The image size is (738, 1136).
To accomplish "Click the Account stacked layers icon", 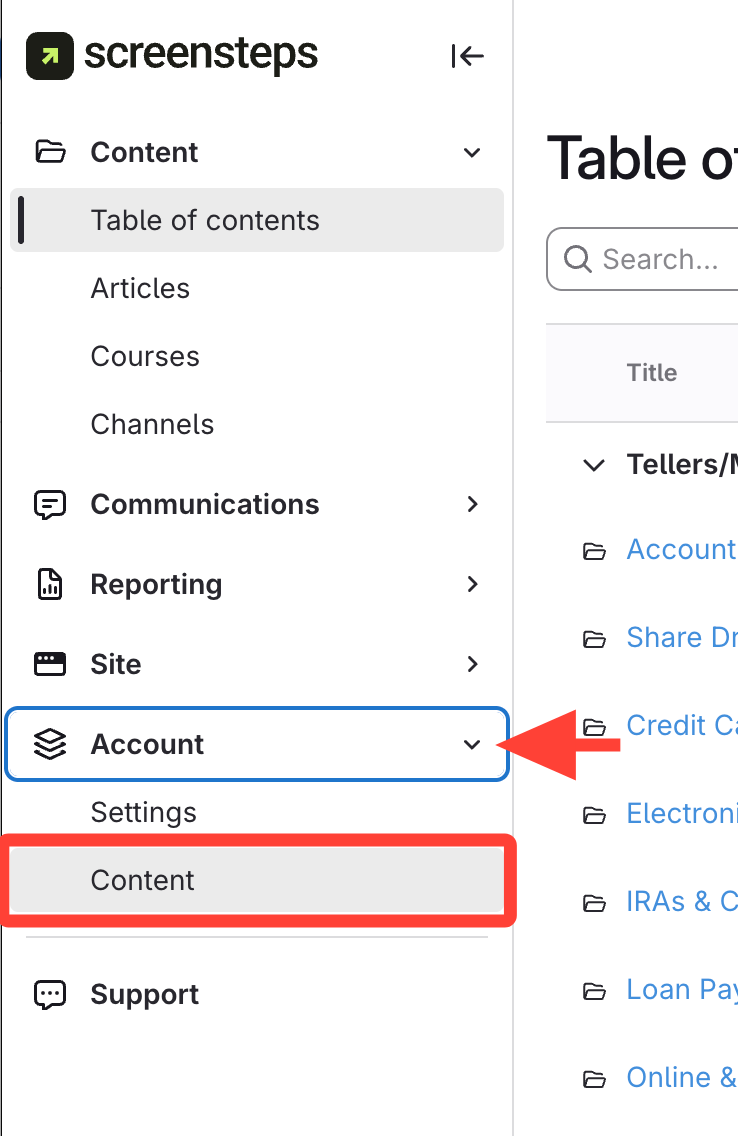I will click(50, 744).
